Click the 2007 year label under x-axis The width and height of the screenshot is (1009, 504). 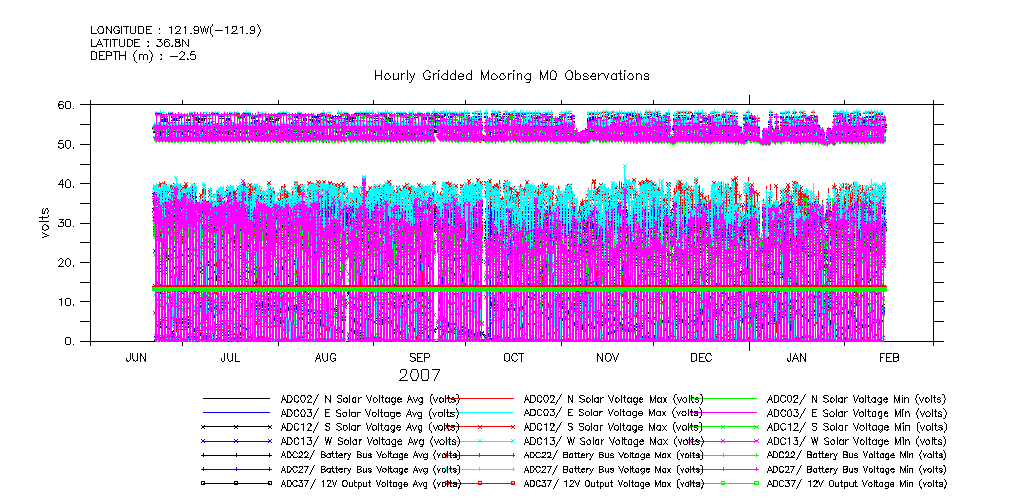[x=418, y=376]
